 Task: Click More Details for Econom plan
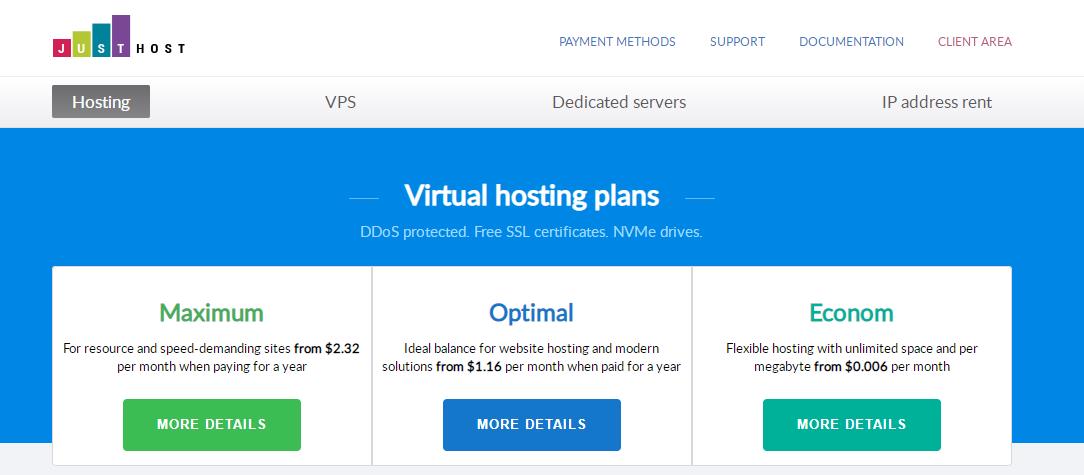pos(852,424)
